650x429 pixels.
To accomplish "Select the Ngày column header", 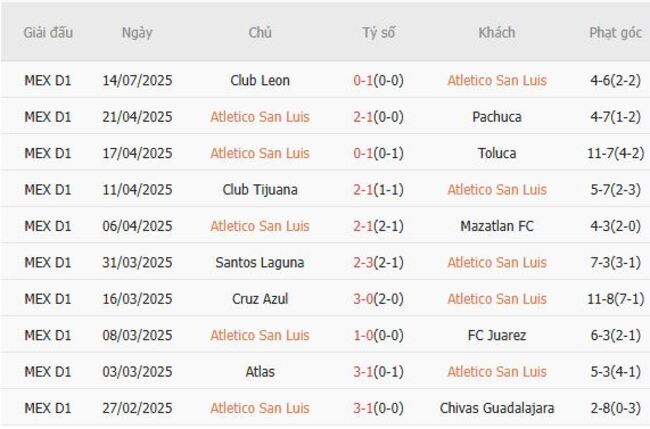I will tap(137, 32).
